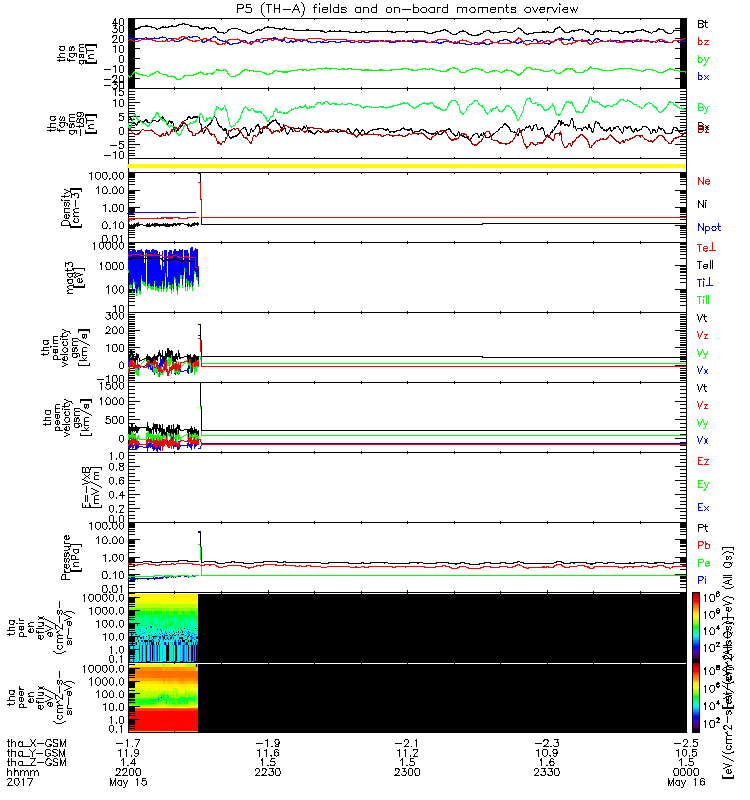Click blue "Vx" legend of the peem velocity panel

click(703, 440)
